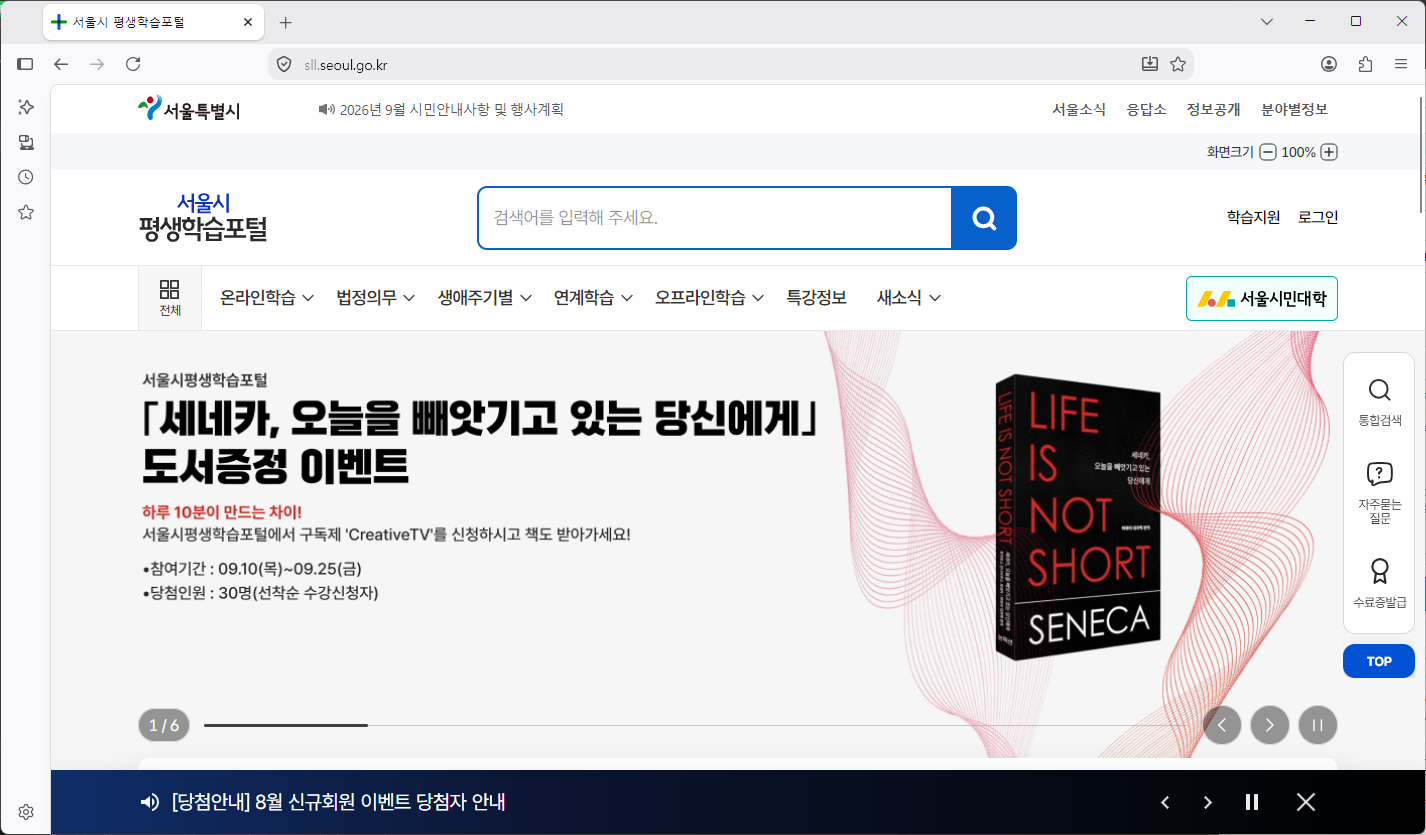The width and height of the screenshot is (1426, 835).
Task: Open the LIFE IS NOT SHORT book image
Action: coord(1079,517)
